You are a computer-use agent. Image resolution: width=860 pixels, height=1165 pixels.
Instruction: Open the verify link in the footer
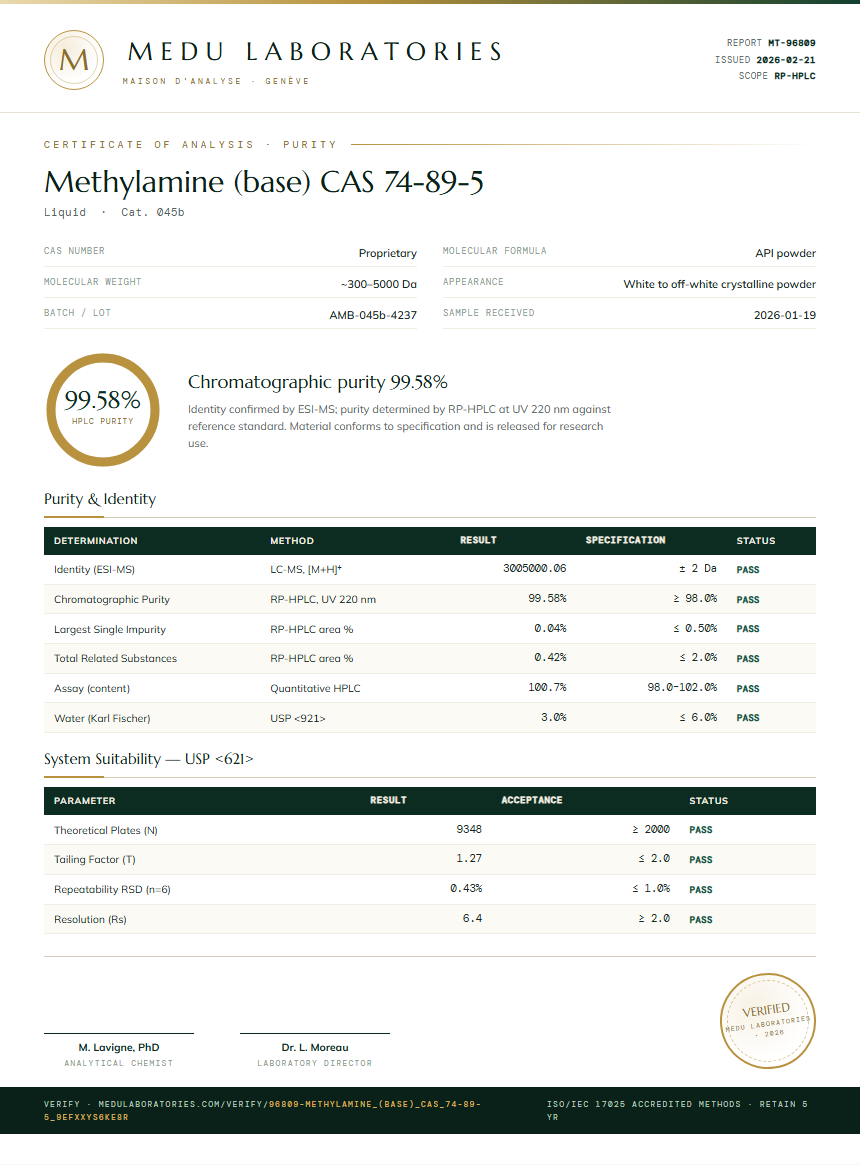pos(262,1110)
